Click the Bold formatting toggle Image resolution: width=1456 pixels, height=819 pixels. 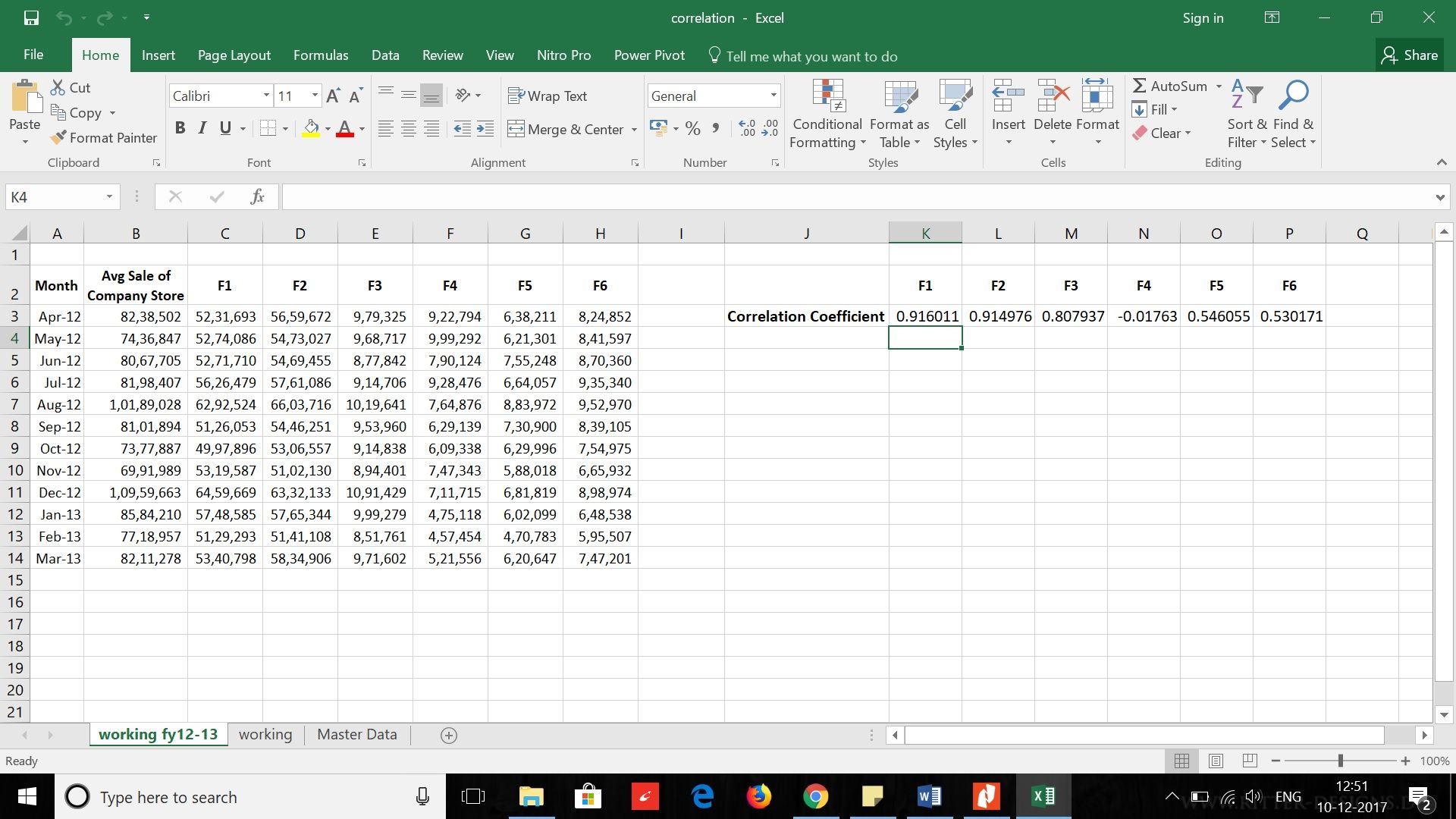[x=180, y=128]
